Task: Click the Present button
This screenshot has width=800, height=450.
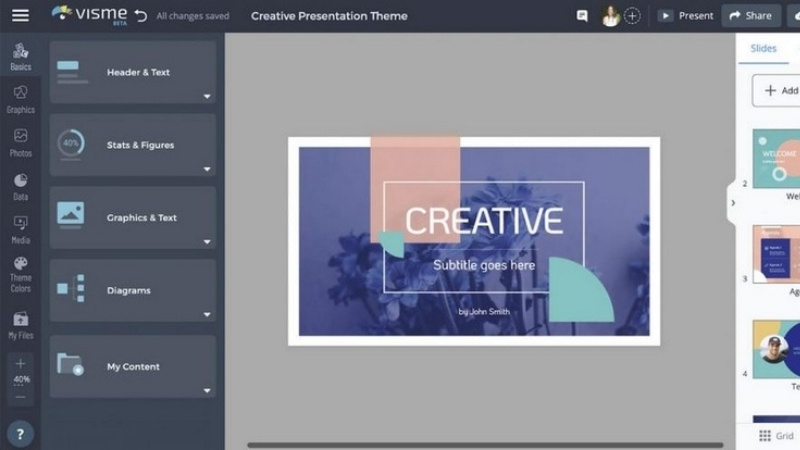Action: click(x=685, y=16)
